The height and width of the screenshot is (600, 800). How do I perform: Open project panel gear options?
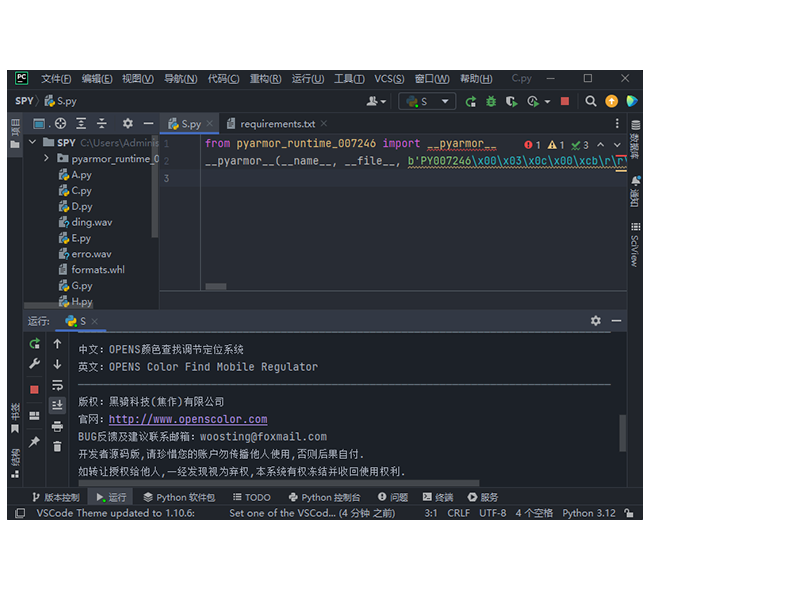coord(128,123)
